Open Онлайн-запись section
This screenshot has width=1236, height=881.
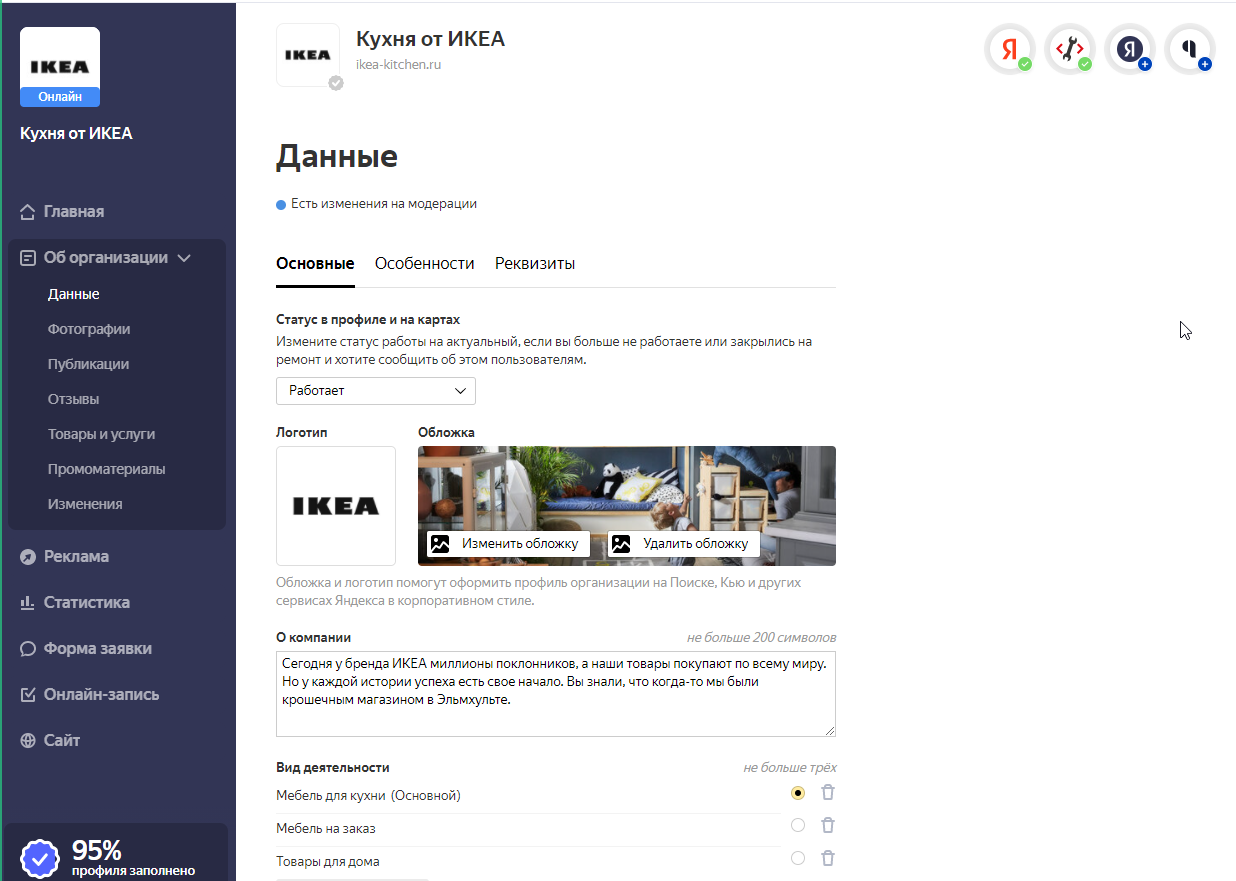coord(101,695)
